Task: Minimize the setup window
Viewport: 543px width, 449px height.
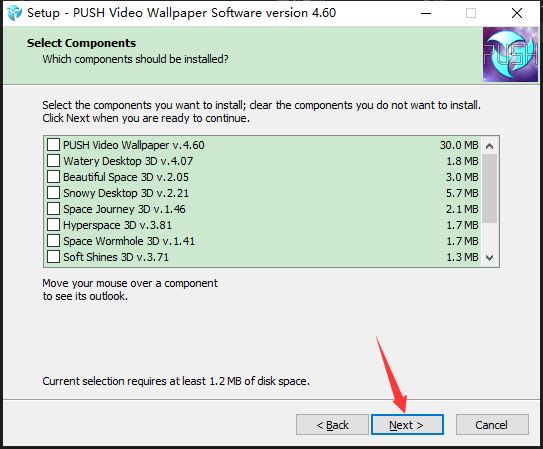Action: pos(426,13)
